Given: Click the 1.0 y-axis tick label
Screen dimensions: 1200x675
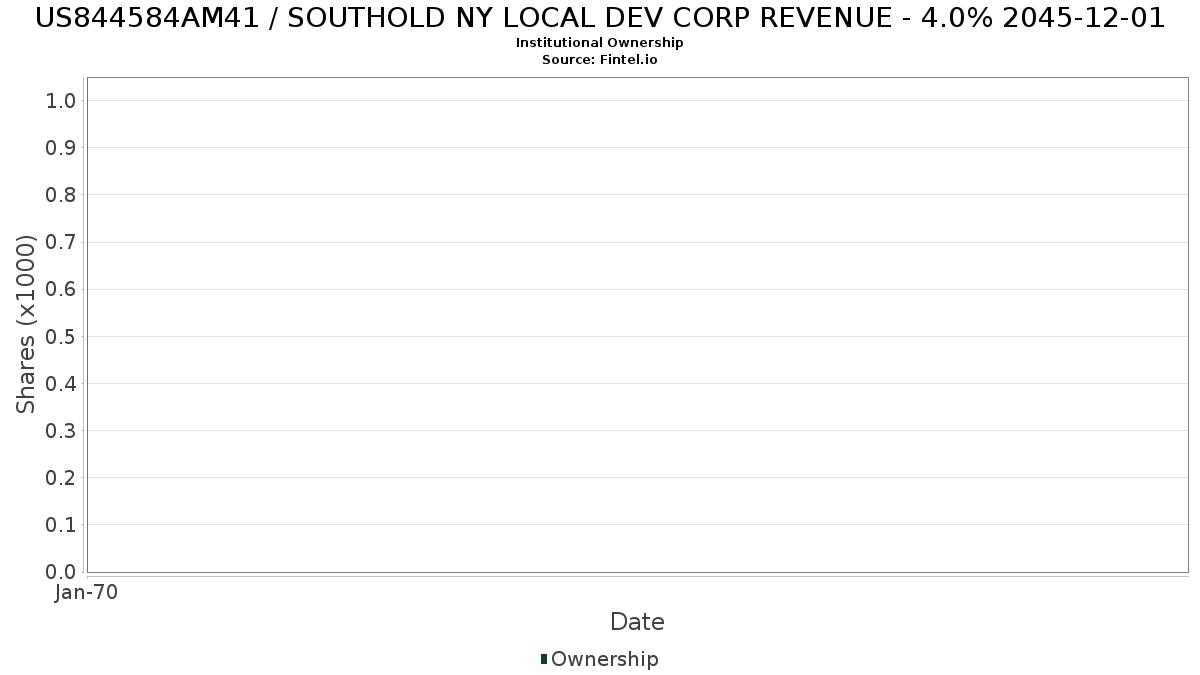Looking at the screenshot, I should 61,100.
